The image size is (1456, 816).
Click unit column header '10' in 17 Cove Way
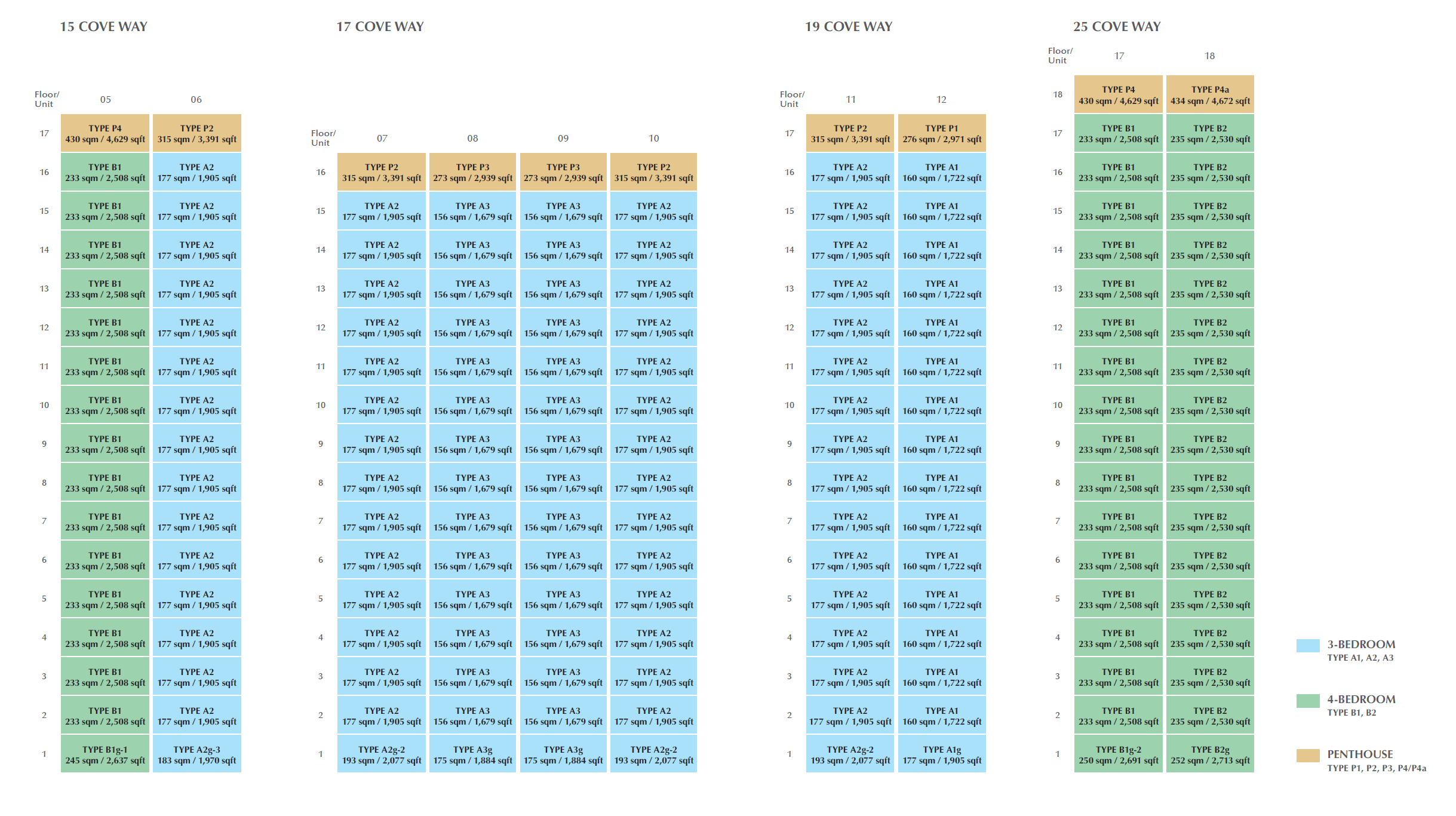click(654, 138)
